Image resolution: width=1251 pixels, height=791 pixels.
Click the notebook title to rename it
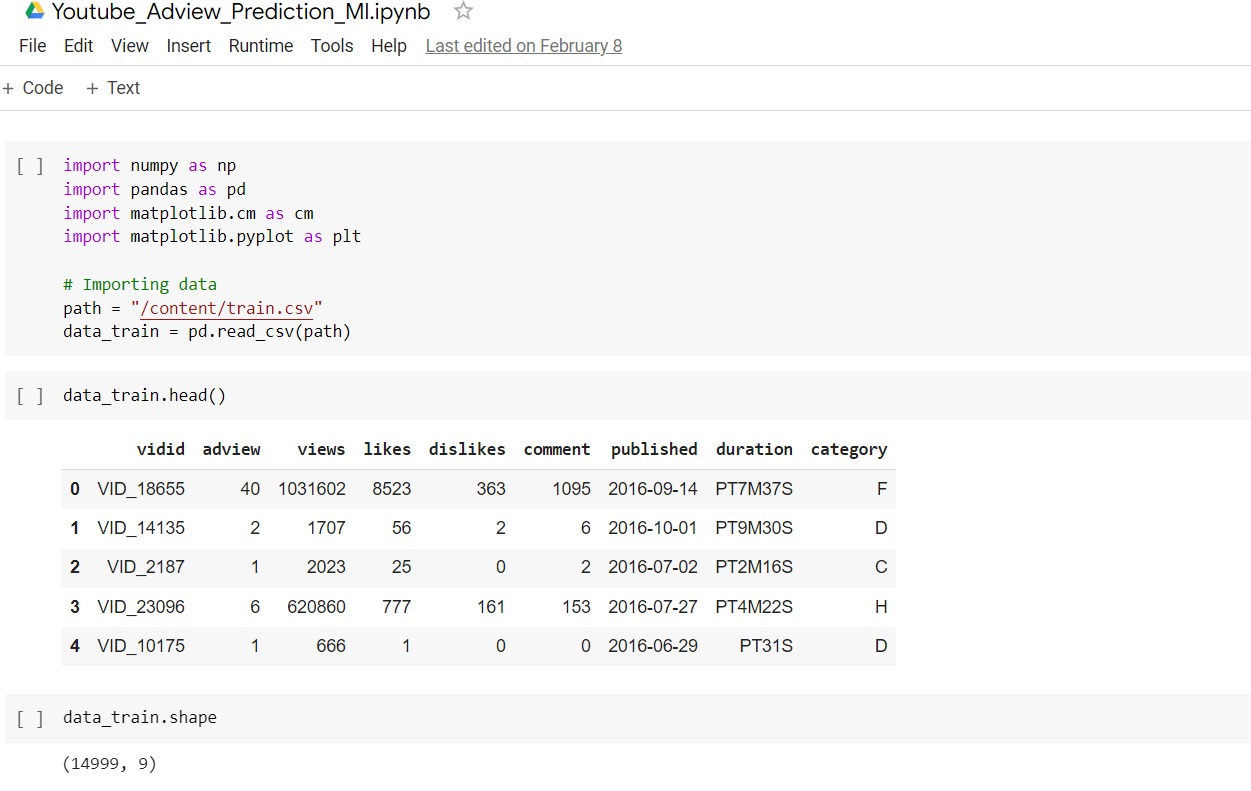click(x=240, y=12)
